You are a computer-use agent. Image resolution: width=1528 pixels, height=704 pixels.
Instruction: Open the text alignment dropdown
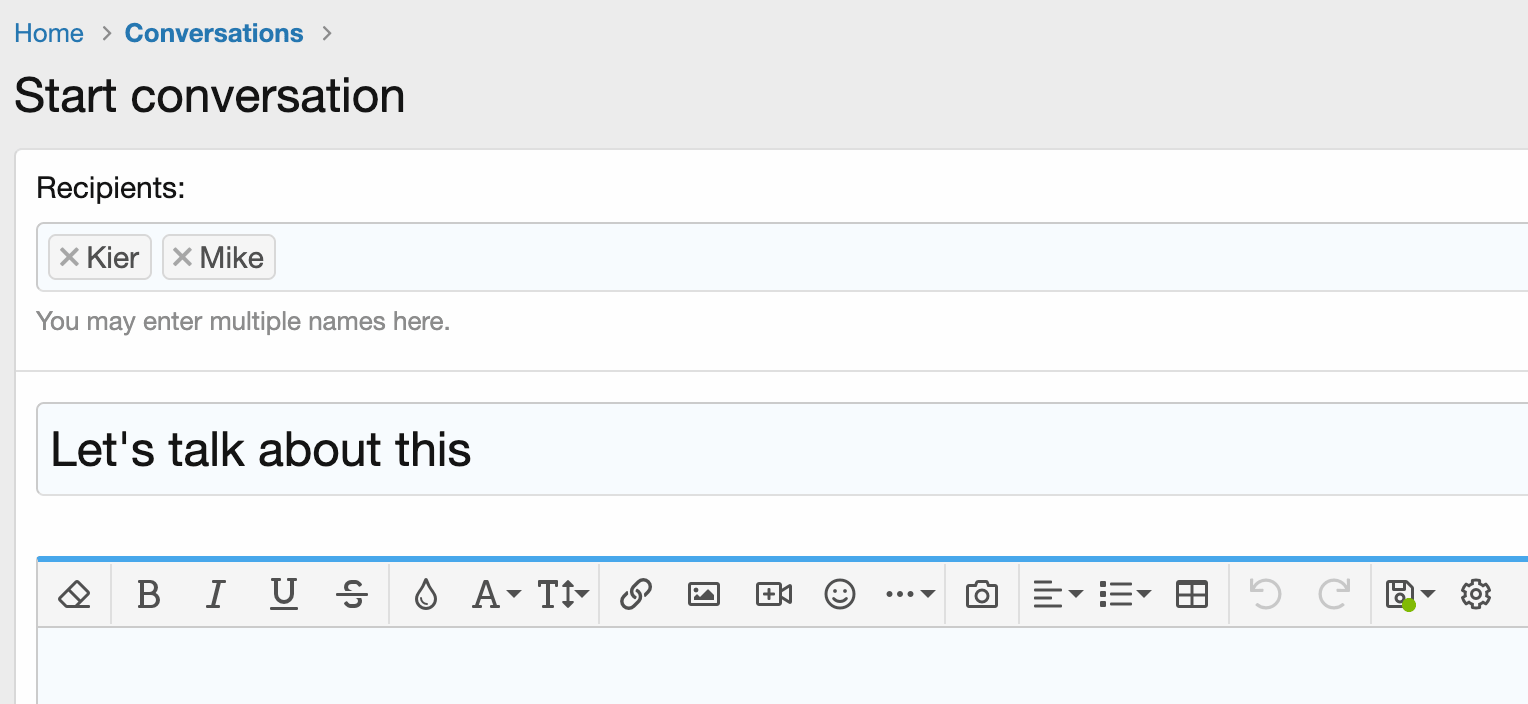pyautogui.click(x=1057, y=595)
